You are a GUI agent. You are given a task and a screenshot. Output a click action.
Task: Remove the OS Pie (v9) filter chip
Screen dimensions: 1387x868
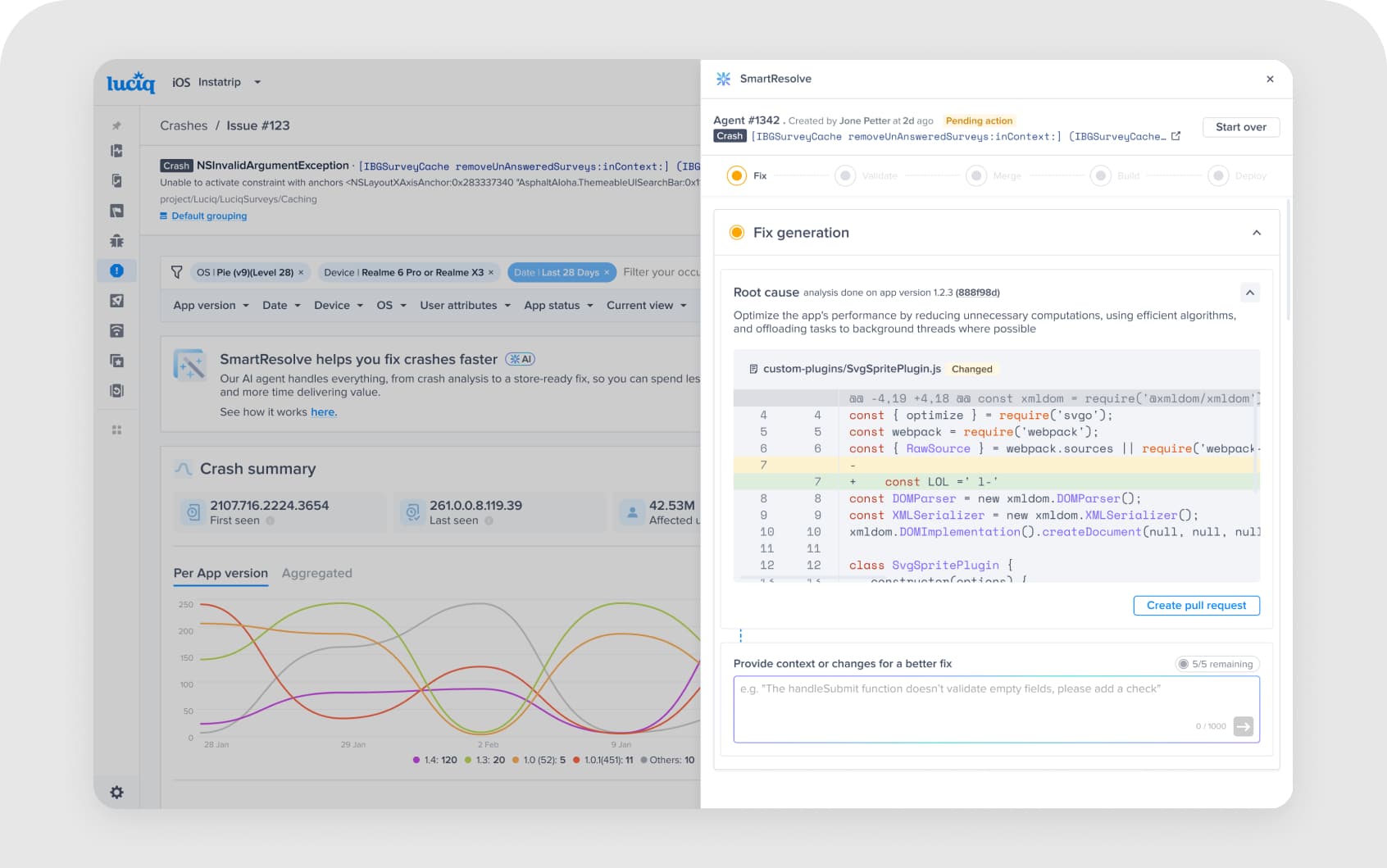point(301,272)
